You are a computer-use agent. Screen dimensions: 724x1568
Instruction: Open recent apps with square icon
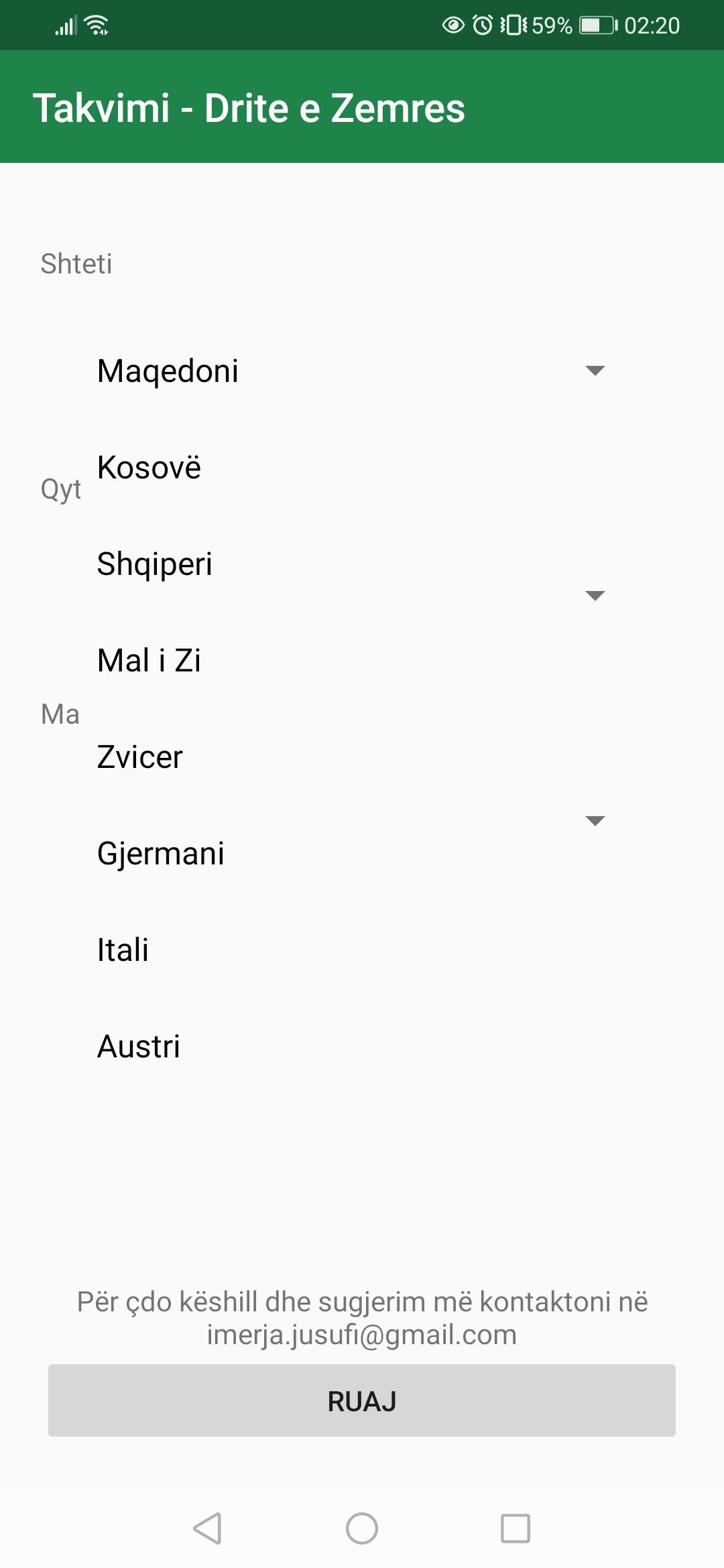[516, 1528]
